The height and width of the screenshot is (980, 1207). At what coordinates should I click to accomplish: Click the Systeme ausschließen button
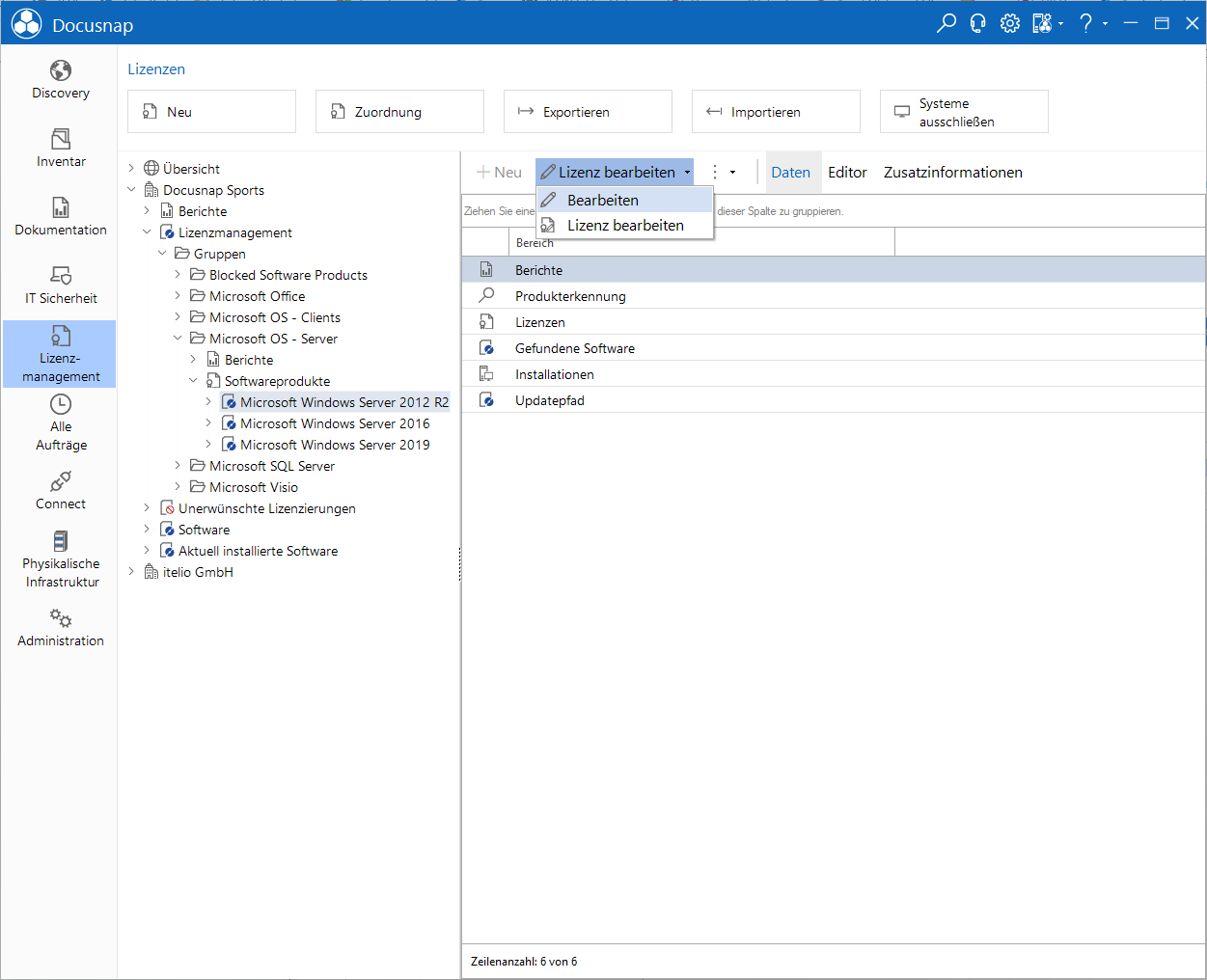coord(964,112)
